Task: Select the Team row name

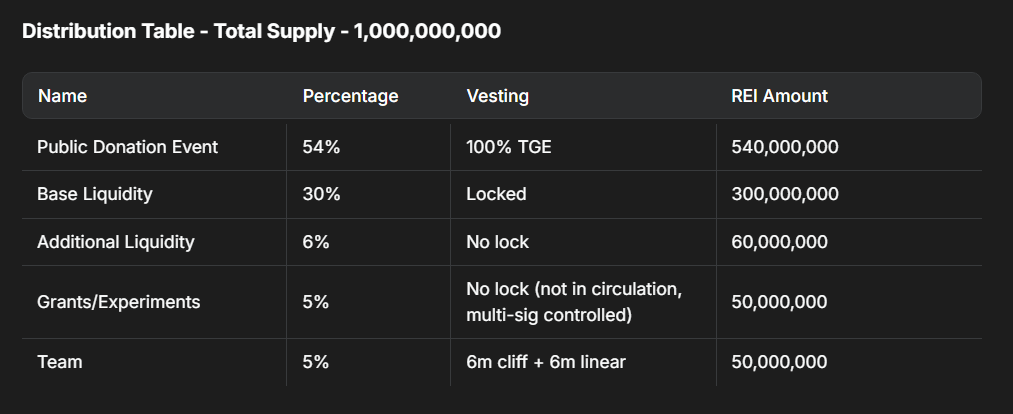Action: click(59, 362)
